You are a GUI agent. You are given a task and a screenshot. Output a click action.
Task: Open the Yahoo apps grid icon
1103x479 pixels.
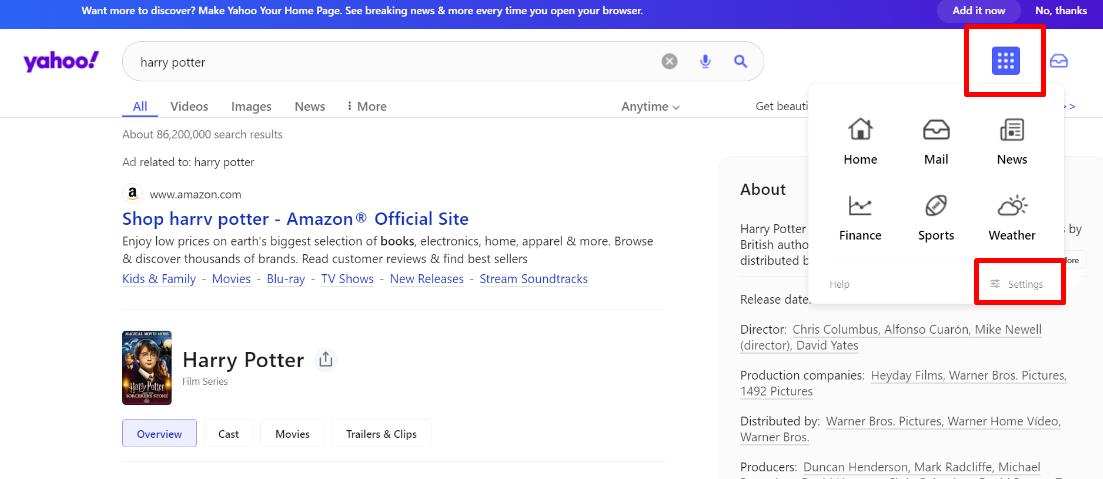point(1005,61)
